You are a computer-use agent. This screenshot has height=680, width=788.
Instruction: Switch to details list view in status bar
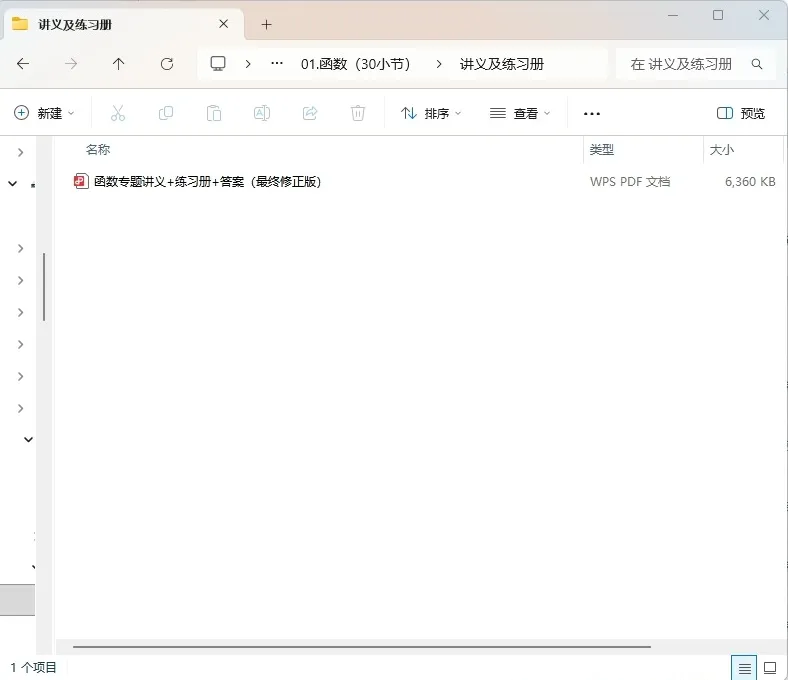[744, 668]
